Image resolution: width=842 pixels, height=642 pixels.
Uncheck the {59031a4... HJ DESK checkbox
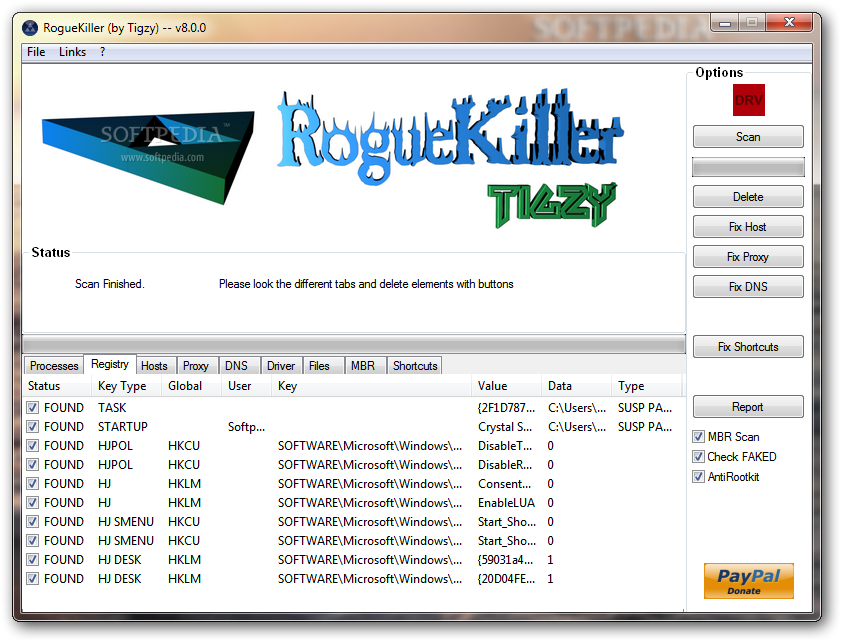(x=33, y=559)
